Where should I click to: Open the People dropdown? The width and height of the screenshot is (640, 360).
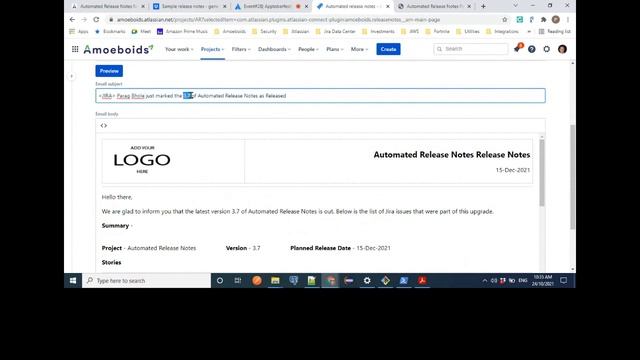(x=308, y=49)
